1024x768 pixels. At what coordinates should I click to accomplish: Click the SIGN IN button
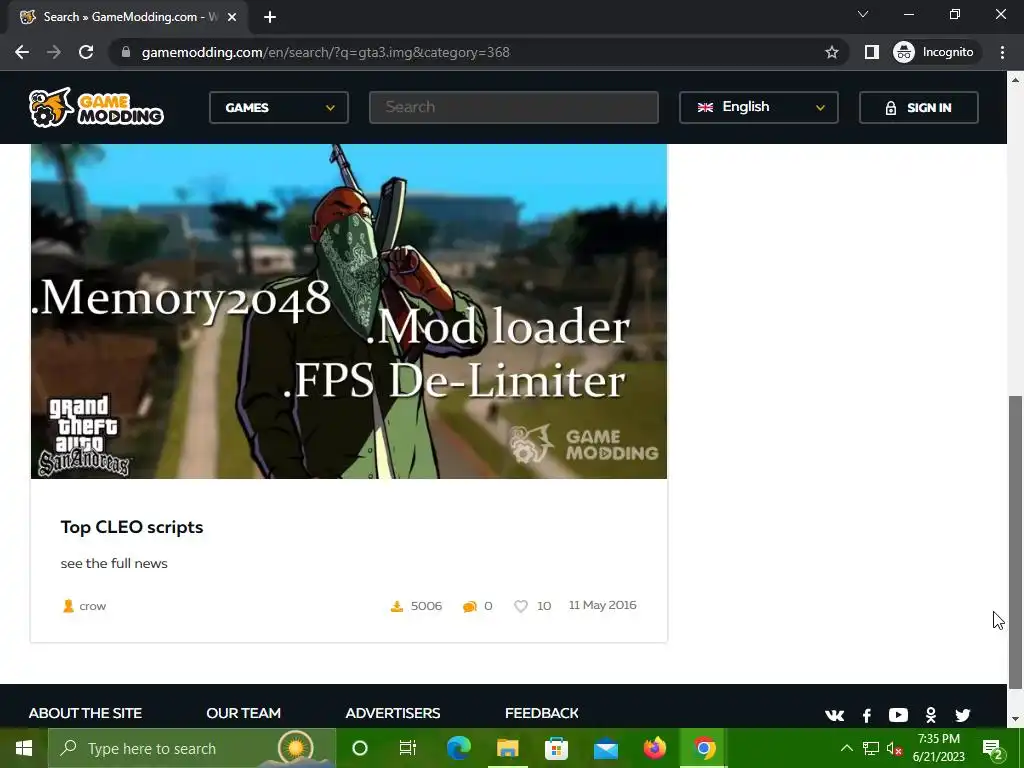[919, 108]
